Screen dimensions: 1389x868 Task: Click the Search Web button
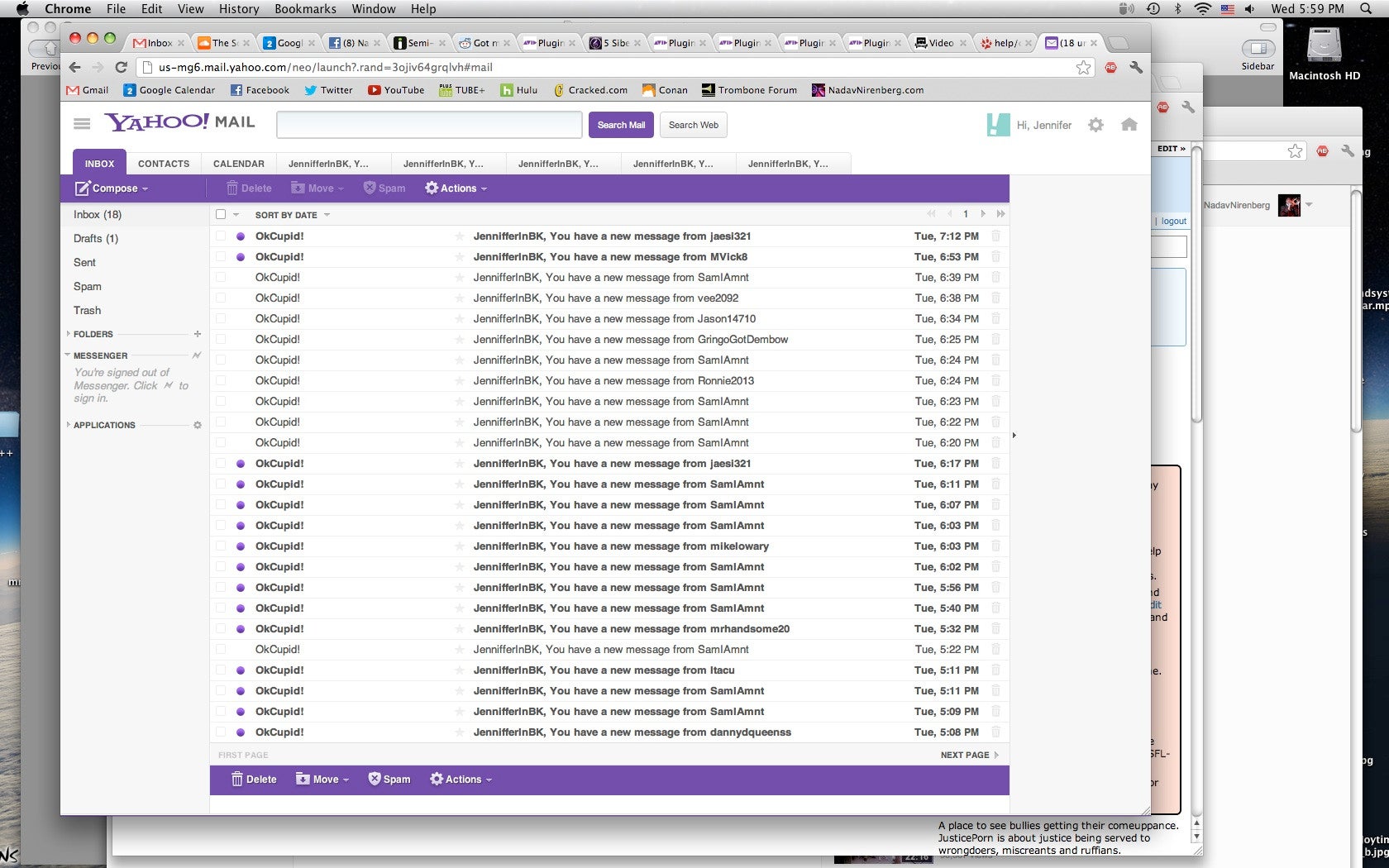[694, 125]
